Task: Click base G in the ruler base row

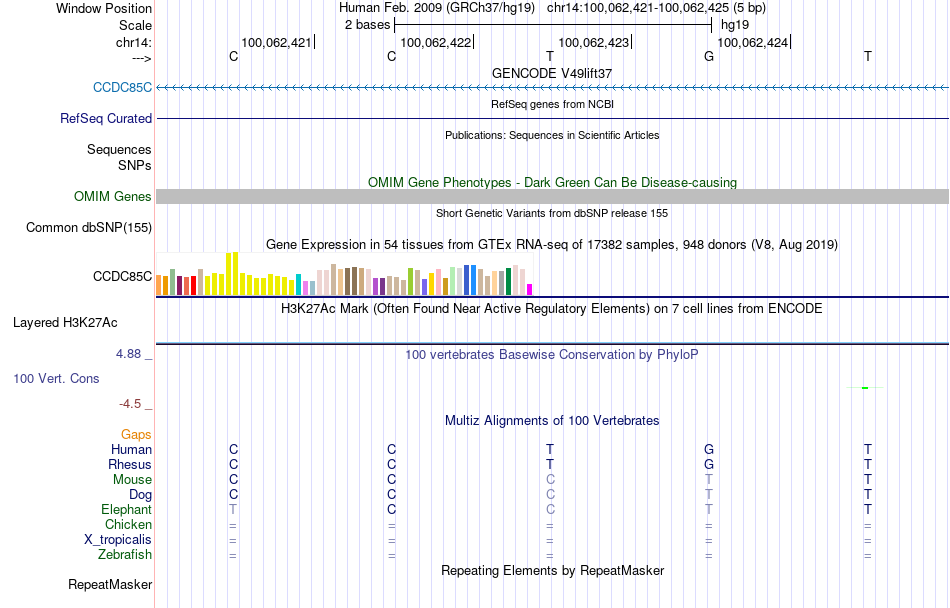Action: tap(709, 56)
